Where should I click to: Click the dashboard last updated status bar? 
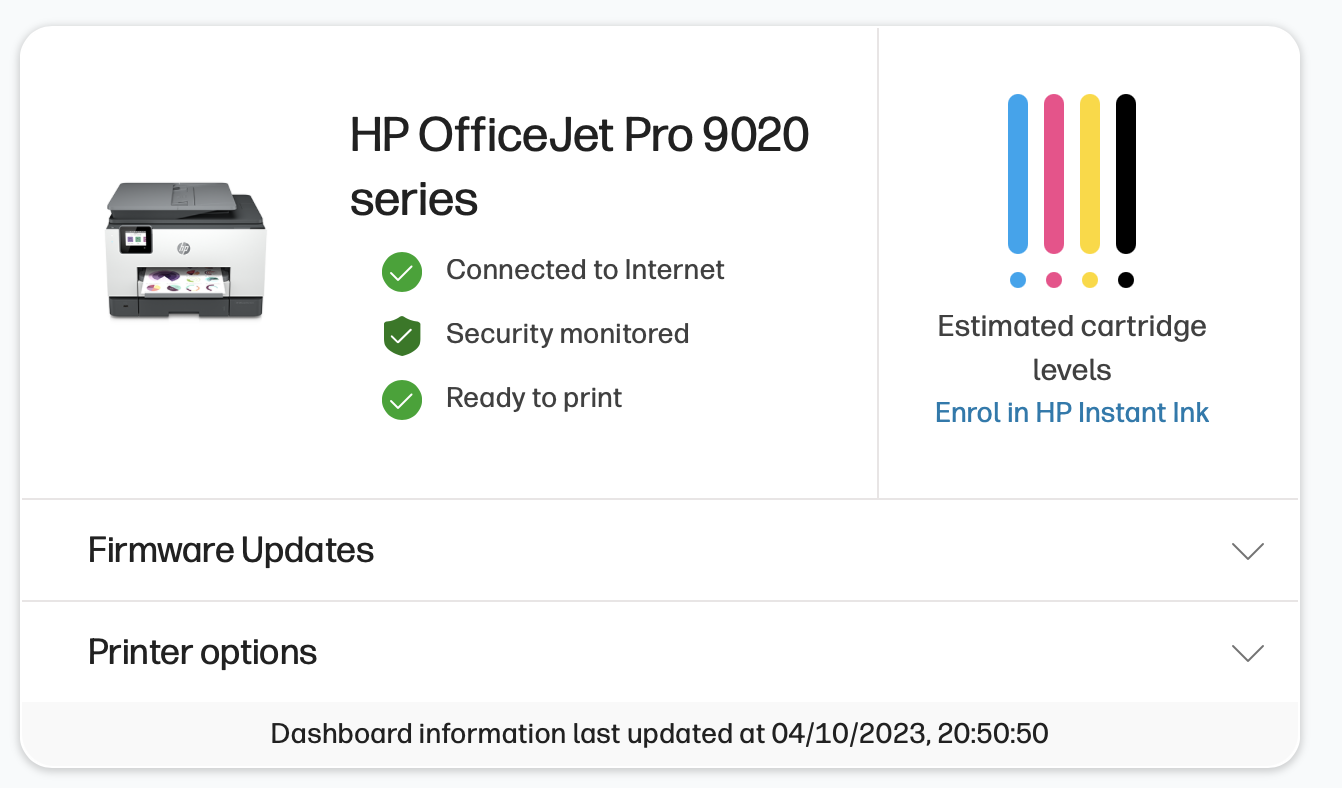tap(660, 733)
